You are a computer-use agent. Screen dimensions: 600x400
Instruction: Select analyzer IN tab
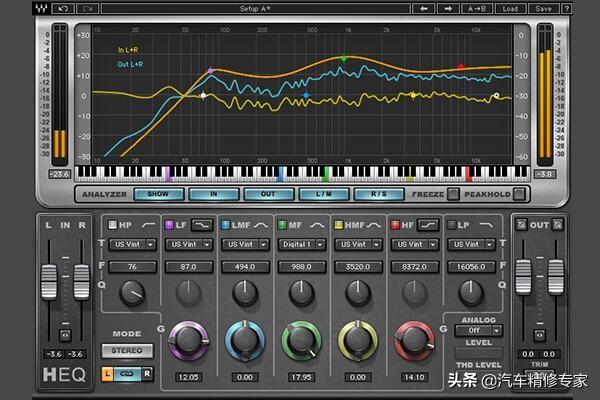click(x=214, y=194)
